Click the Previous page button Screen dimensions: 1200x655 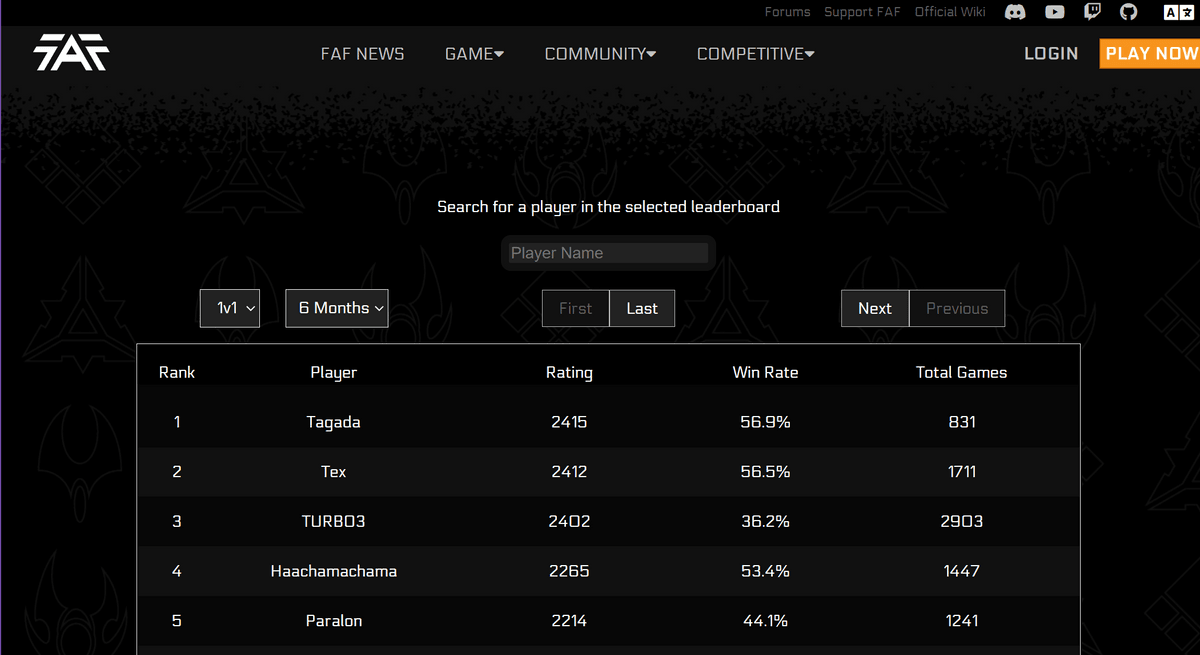click(957, 308)
